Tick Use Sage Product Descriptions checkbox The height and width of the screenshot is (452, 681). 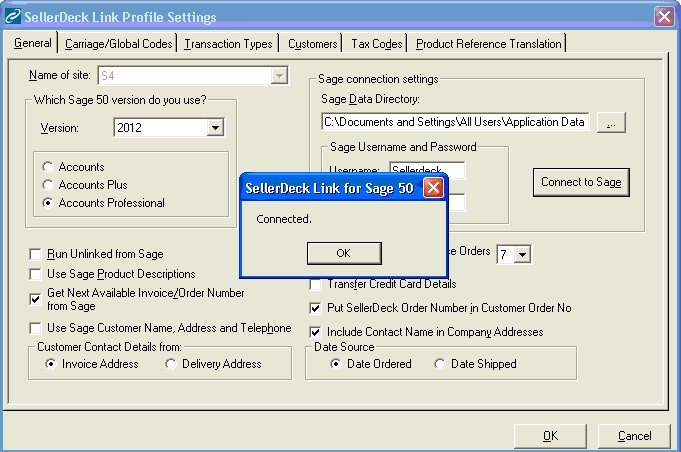pyautogui.click(x=37, y=274)
